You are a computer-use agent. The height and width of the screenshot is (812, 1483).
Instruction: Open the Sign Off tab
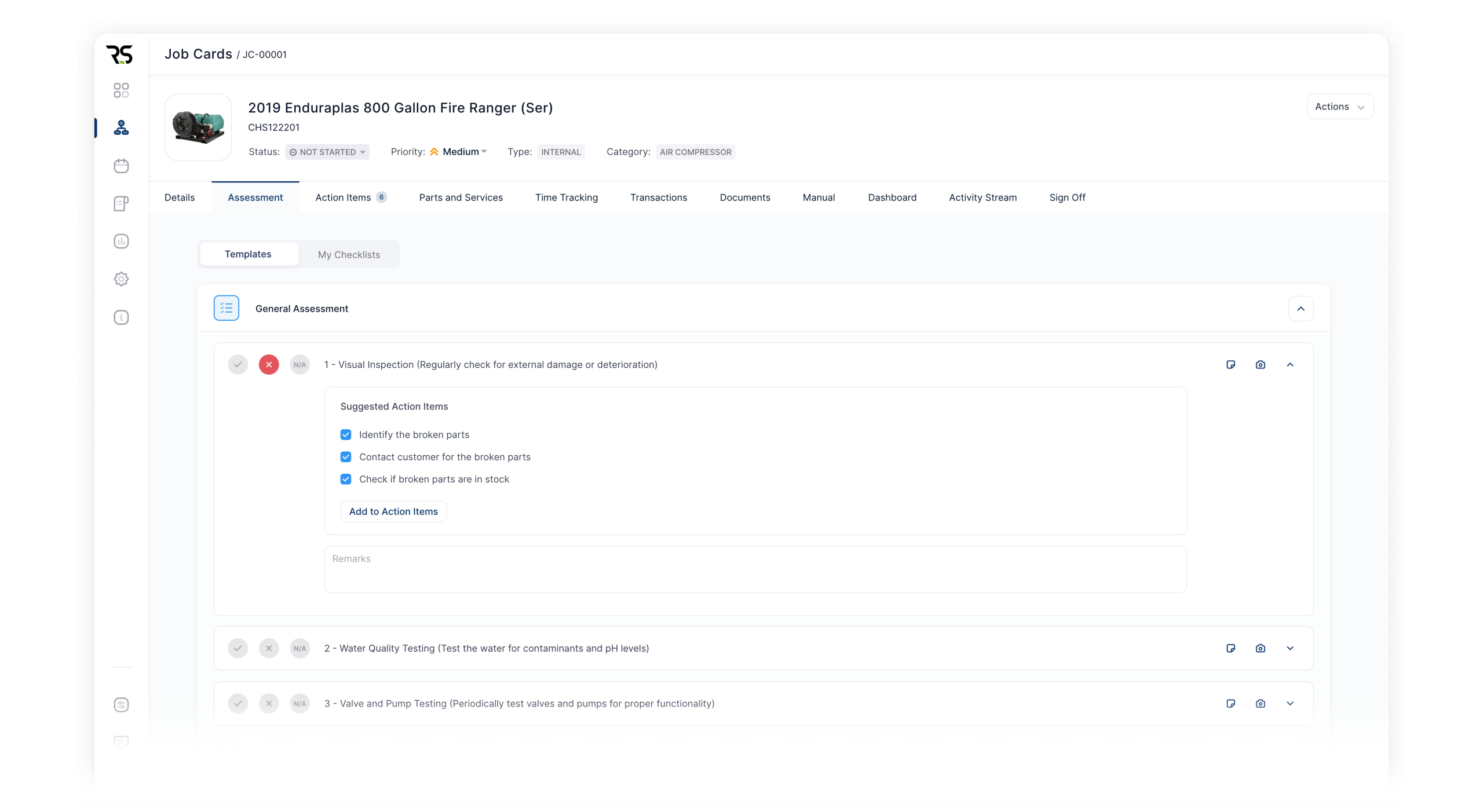point(1067,197)
